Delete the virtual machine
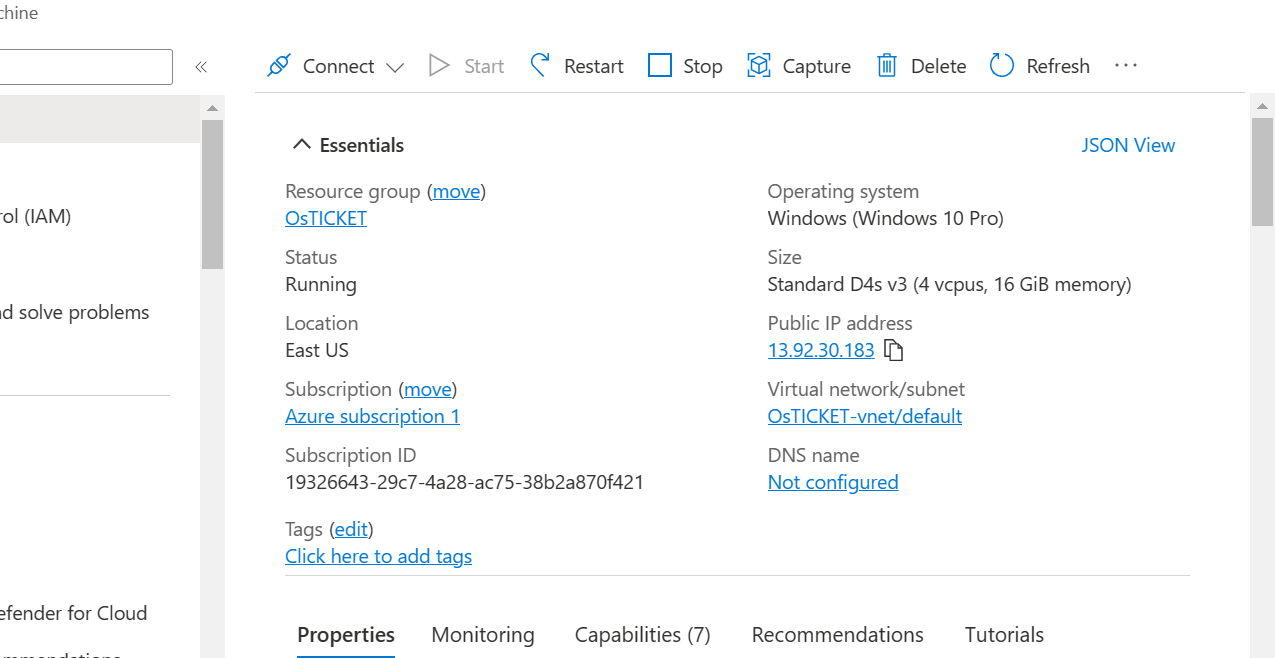Viewport: 1275px width, 658px height. pos(921,66)
